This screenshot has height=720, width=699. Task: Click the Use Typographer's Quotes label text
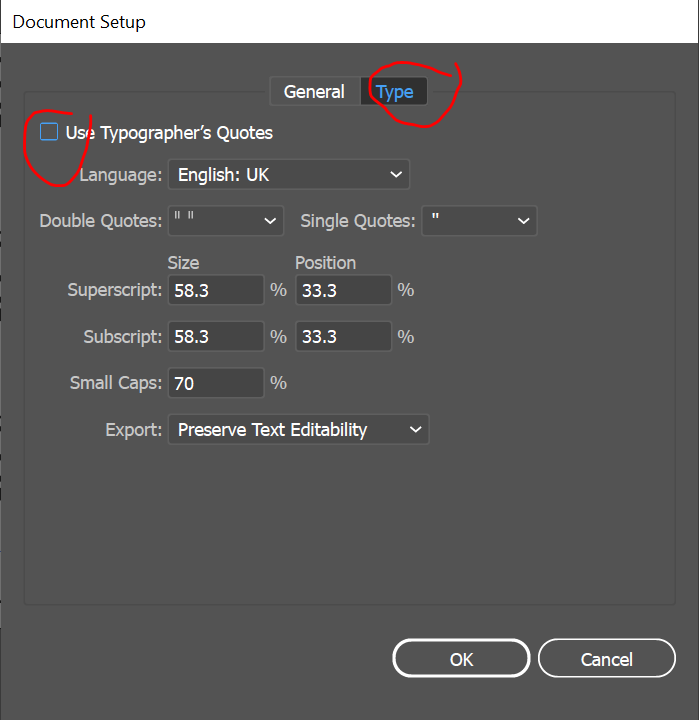(x=169, y=133)
